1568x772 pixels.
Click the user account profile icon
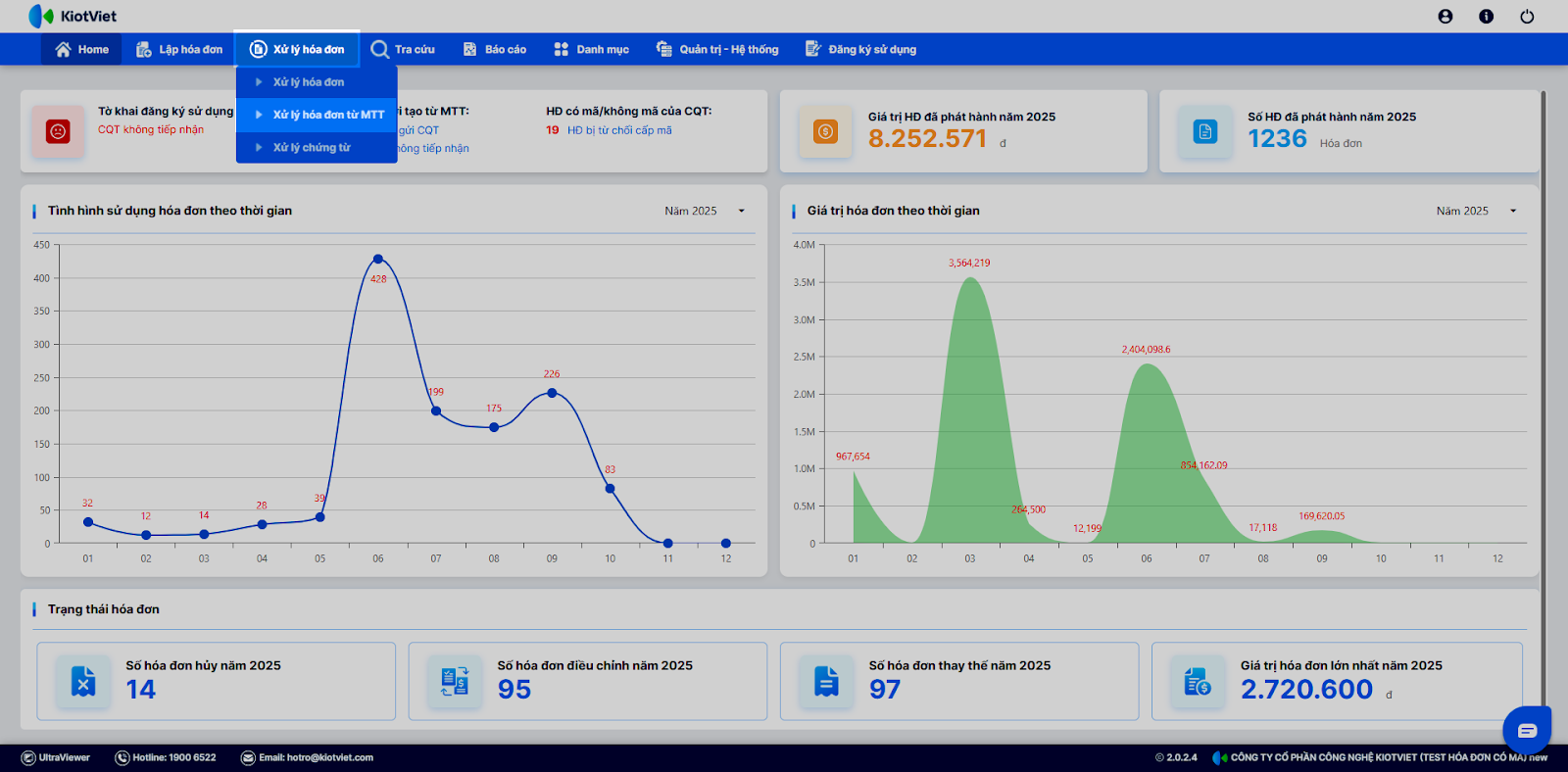point(1445,17)
